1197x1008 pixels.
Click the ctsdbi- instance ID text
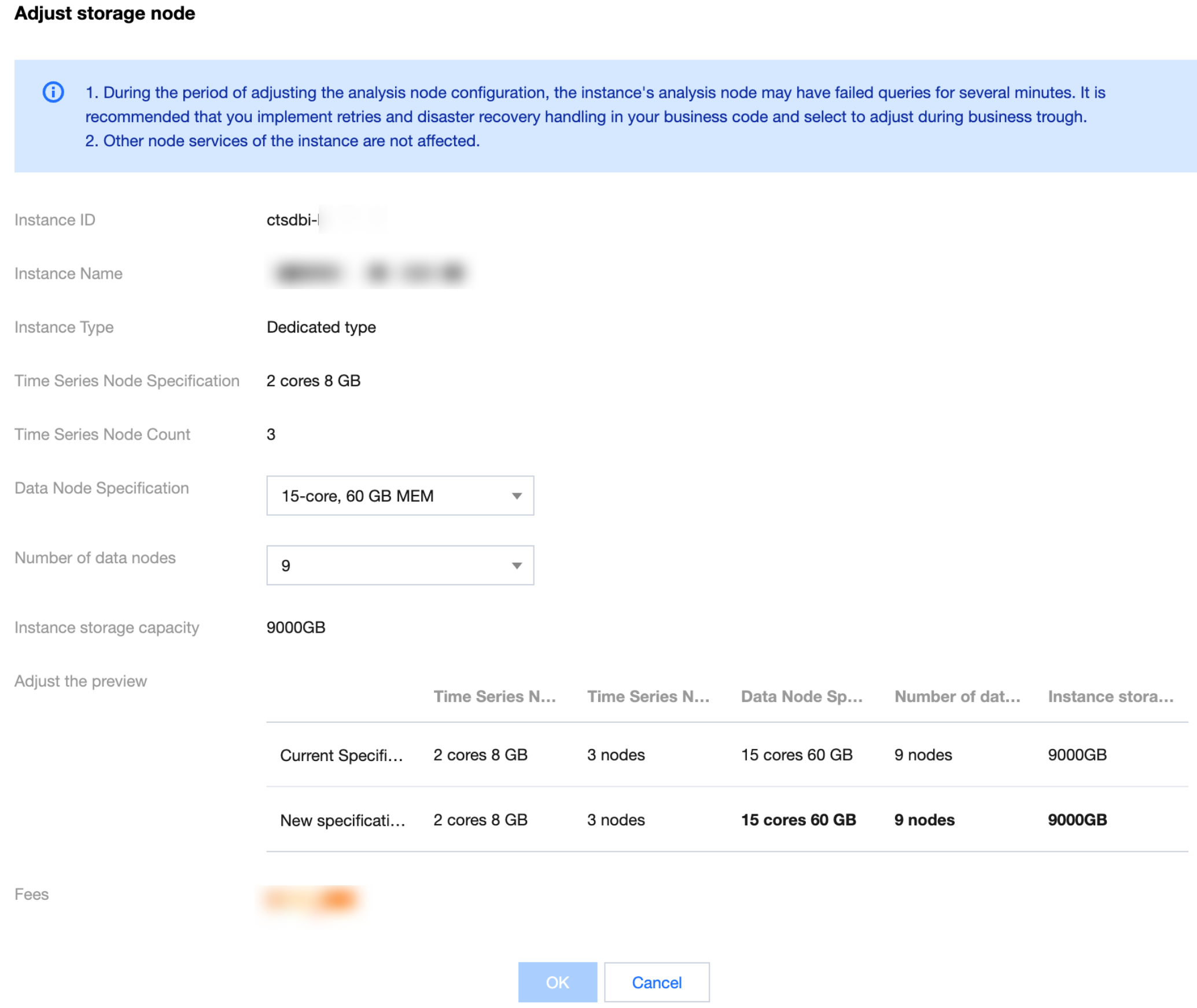[292, 220]
